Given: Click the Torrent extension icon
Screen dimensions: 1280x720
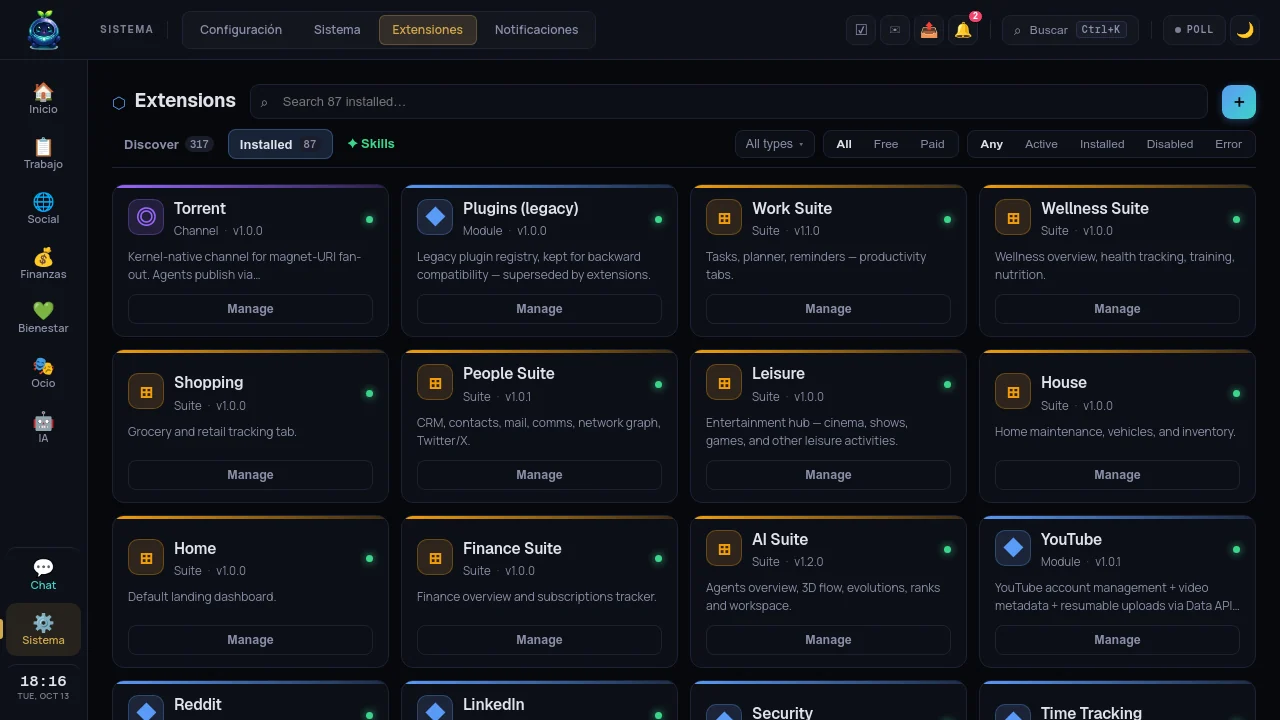Looking at the screenshot, I should (x=146, y=217).
